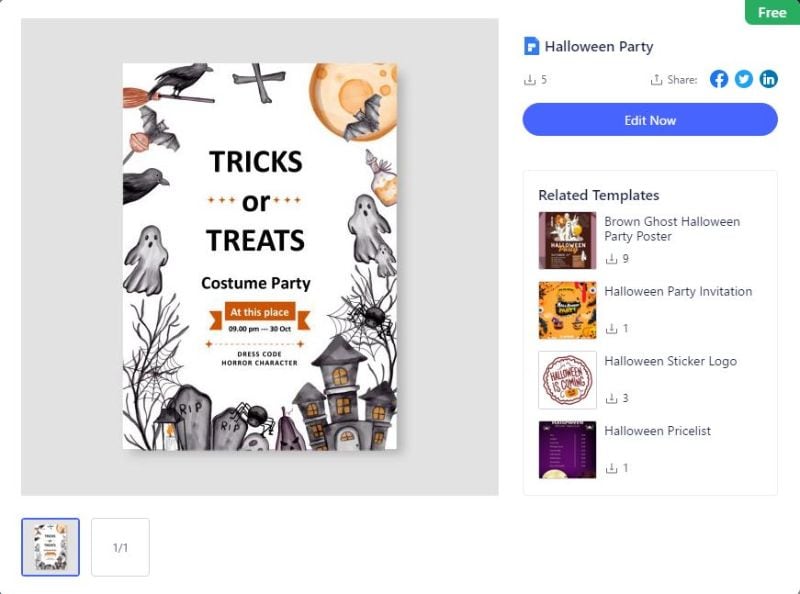800x594 pixels.
Task: Open Halloween Party Invitation template link
Action: [x=678, y=291]
